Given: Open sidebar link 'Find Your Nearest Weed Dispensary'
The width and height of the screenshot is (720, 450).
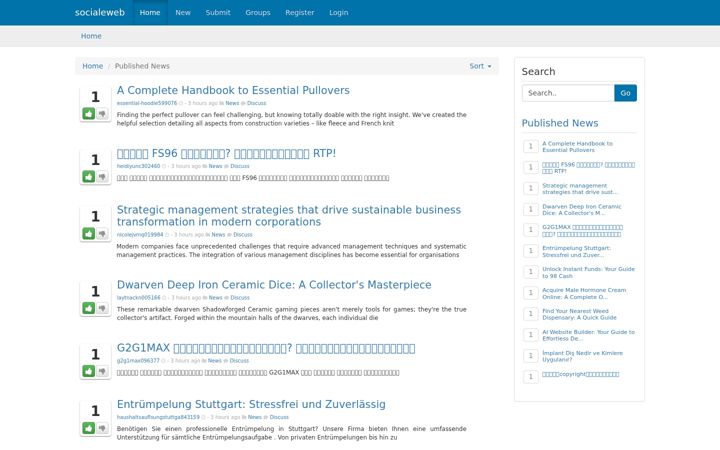Looking at the screenshot, I should click(579, 314).
